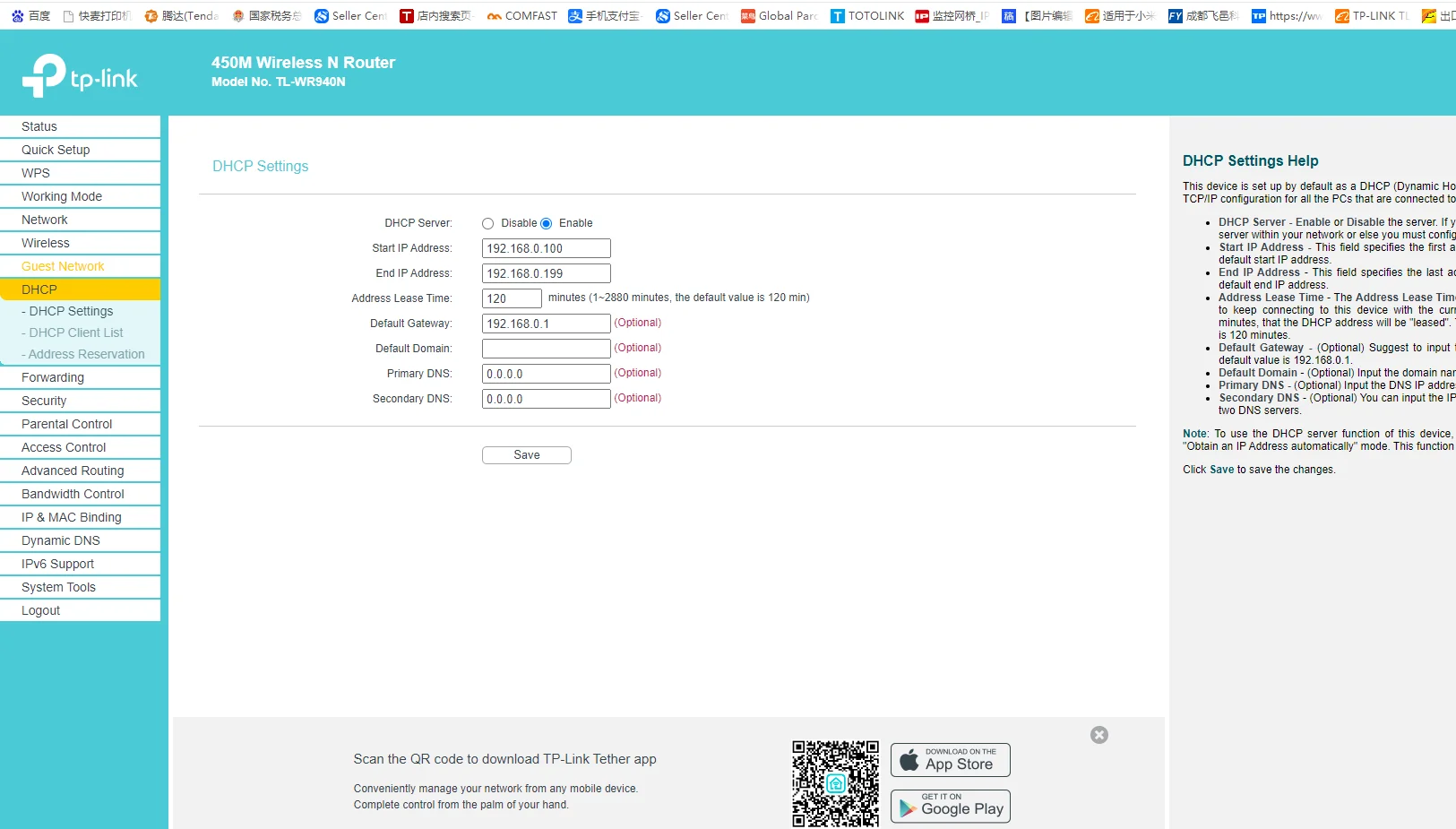
Task: Open the 监控网桥_IP bookmark
Action: coord(952,16)
